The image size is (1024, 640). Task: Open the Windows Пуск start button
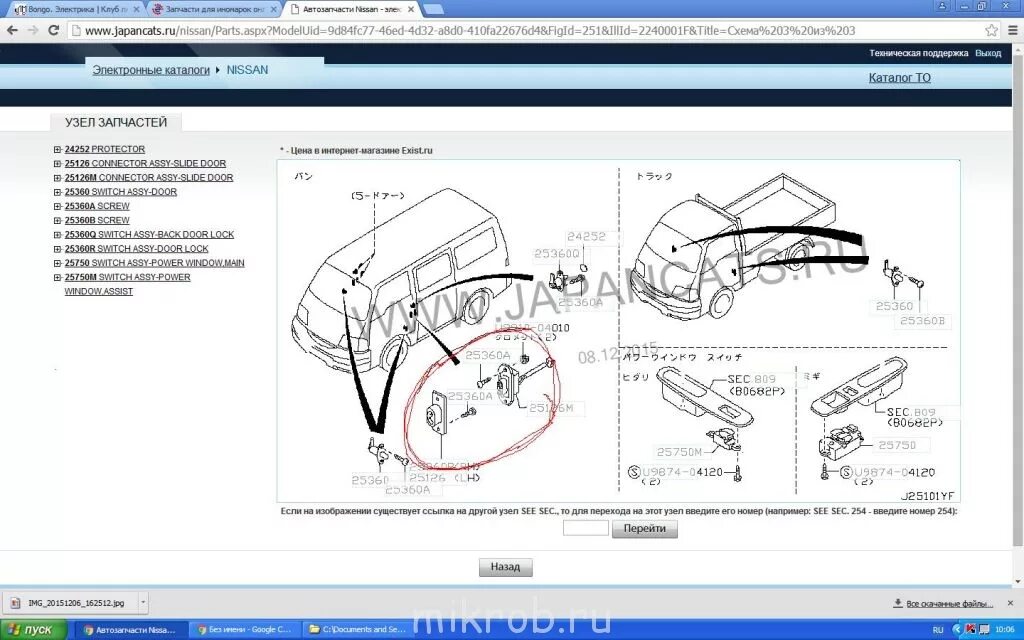[33, 630]
